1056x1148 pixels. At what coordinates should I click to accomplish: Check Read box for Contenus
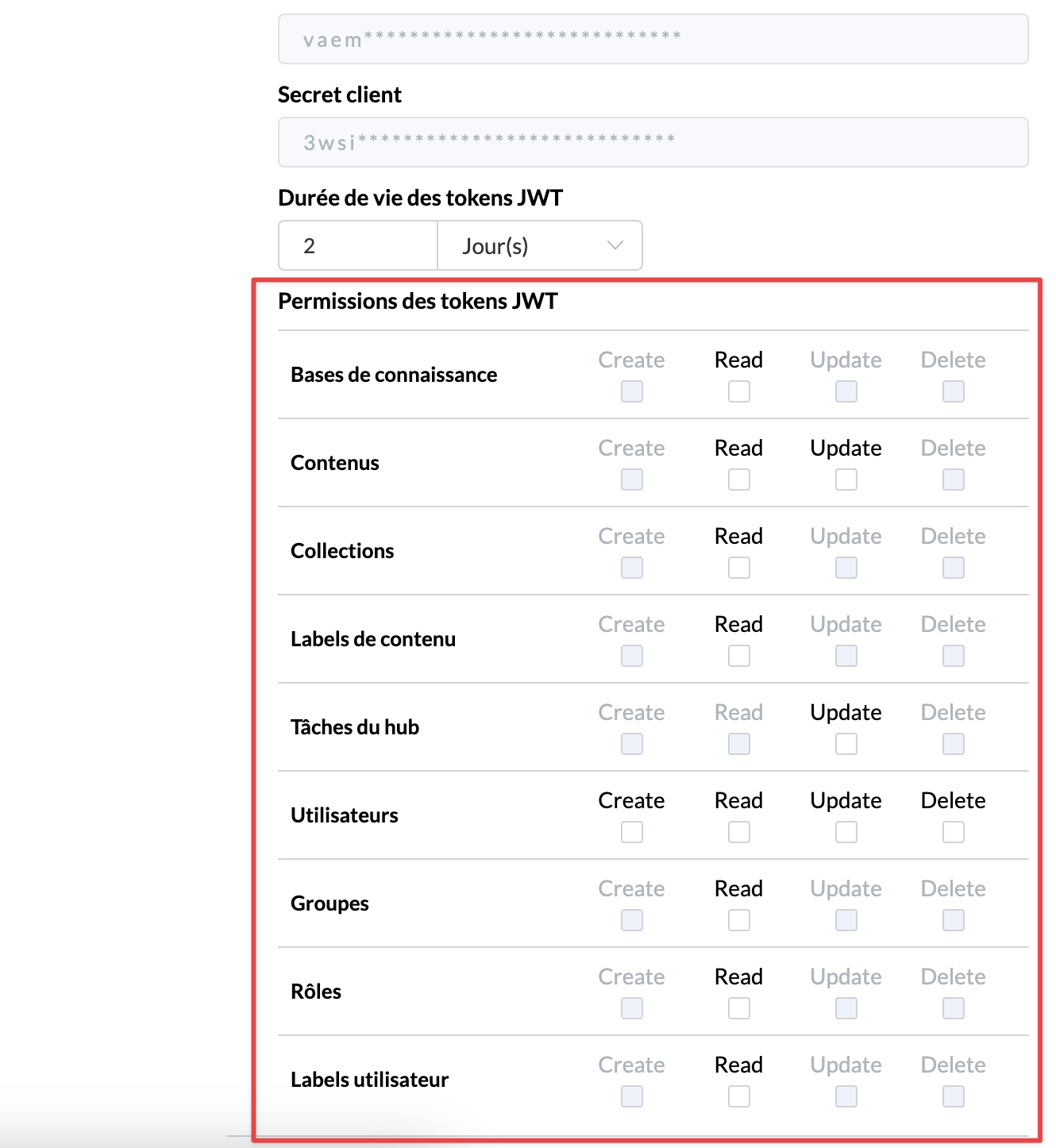[x=738, y=480]
